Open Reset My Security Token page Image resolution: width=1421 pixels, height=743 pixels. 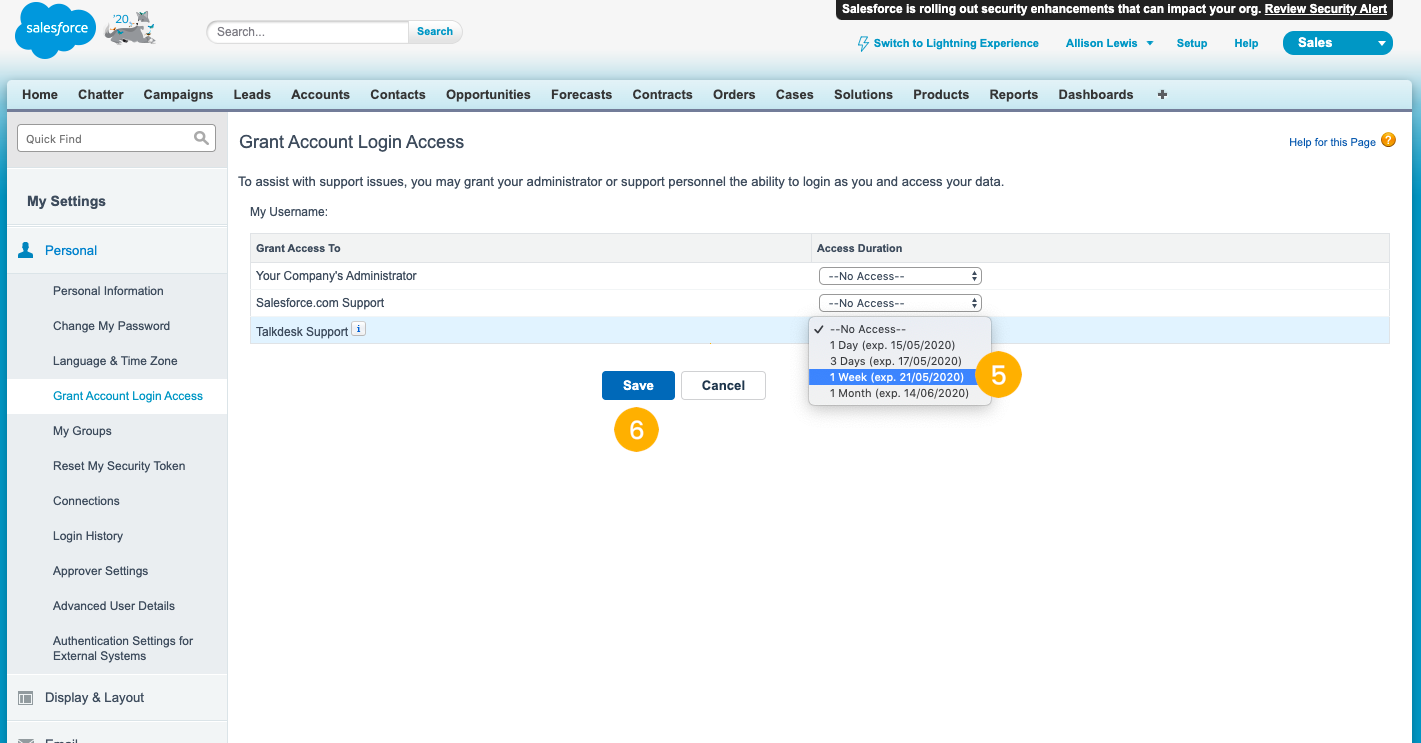(119, 466)
